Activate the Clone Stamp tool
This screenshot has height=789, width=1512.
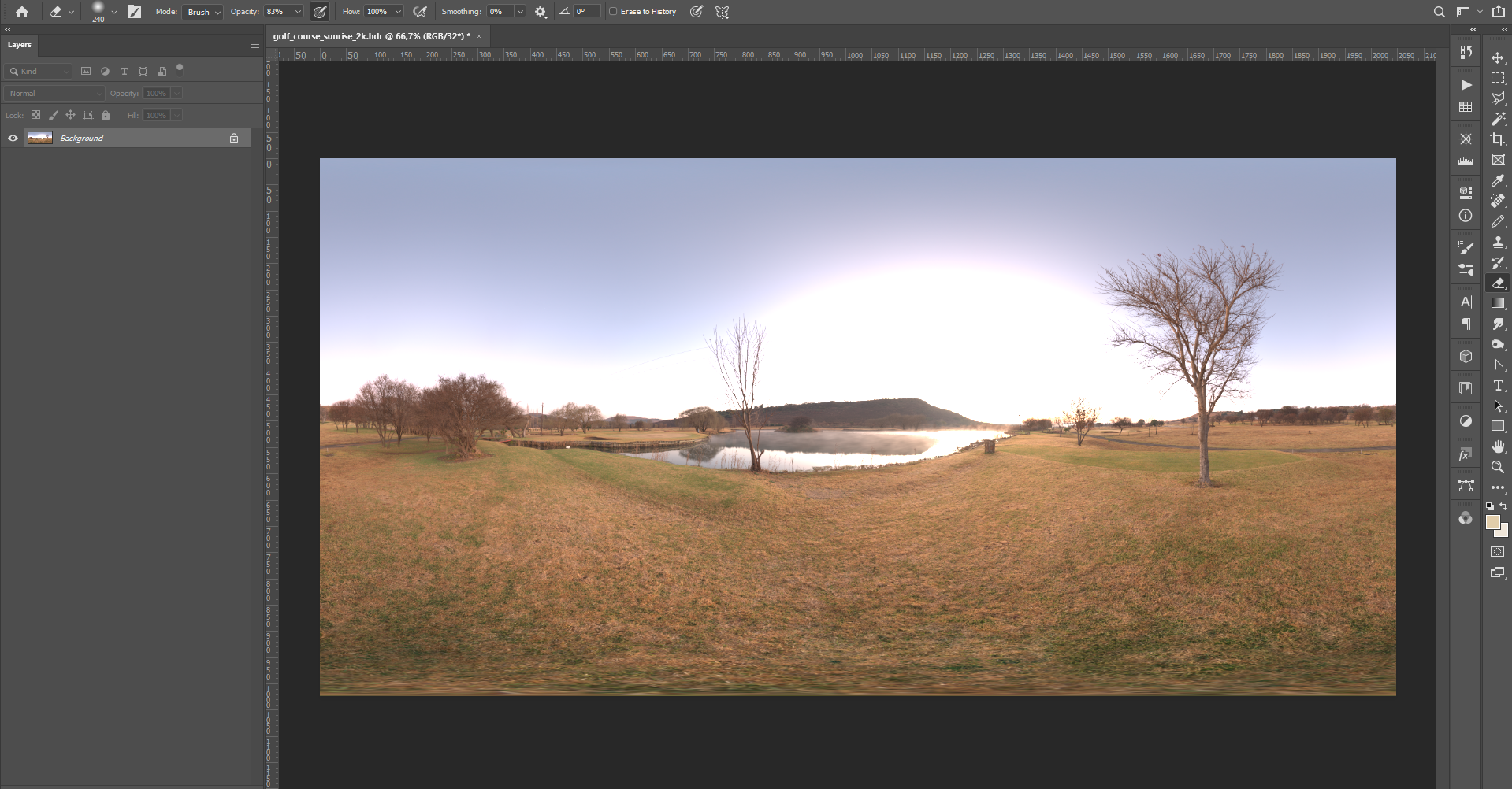[1498, 243]
